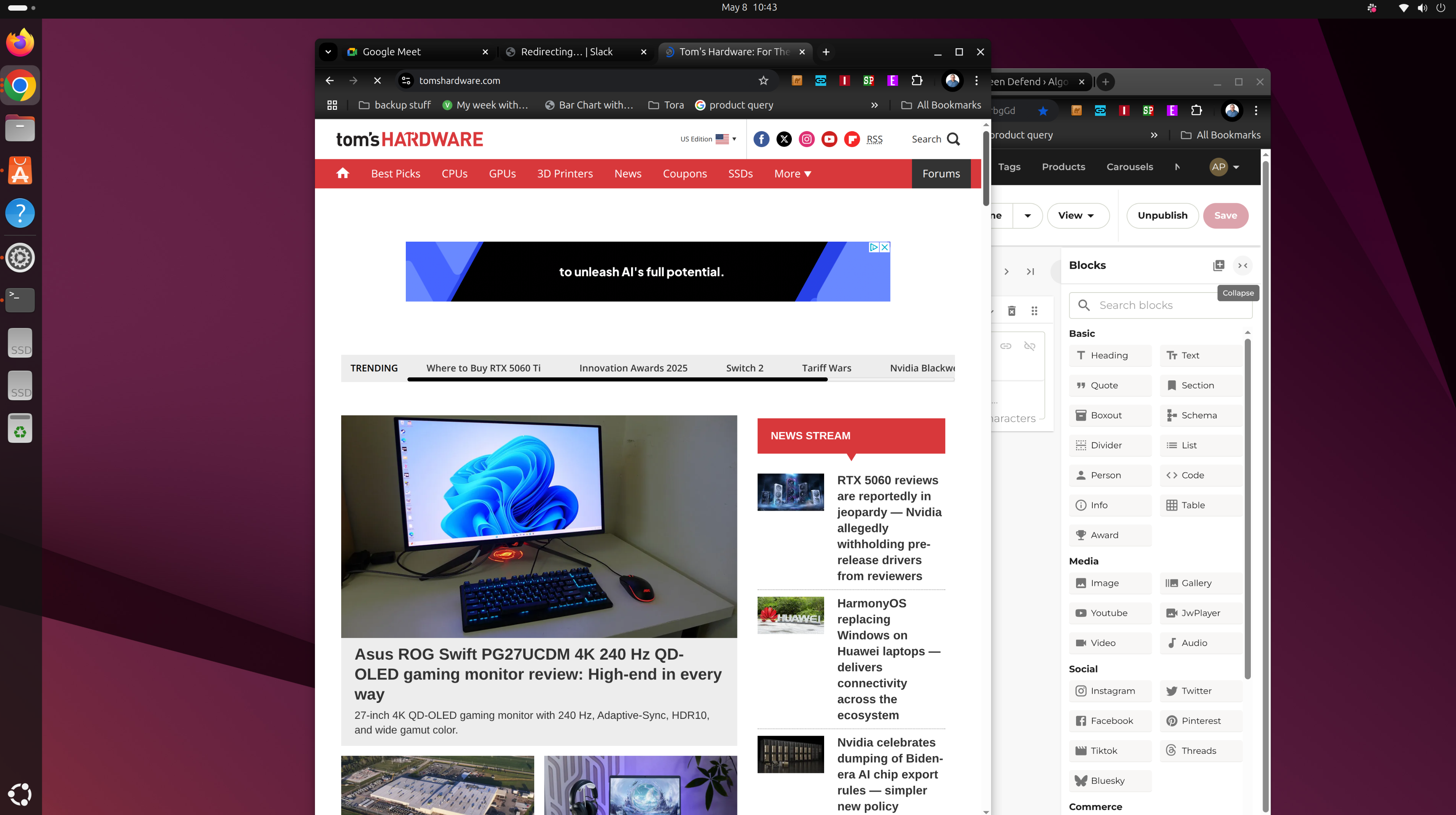
Task: Open Chrome apps grid in bookmarks bar
Action: pyautogui.click(x=332, y=105)
